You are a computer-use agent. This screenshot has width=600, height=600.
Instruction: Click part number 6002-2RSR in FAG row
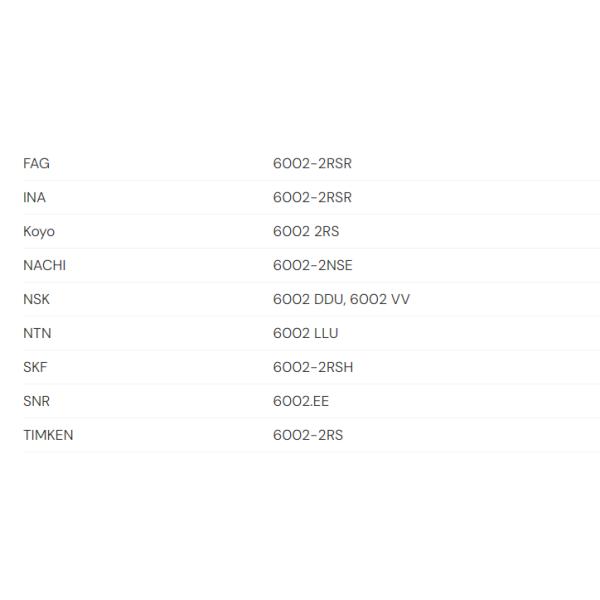(312, 163)
